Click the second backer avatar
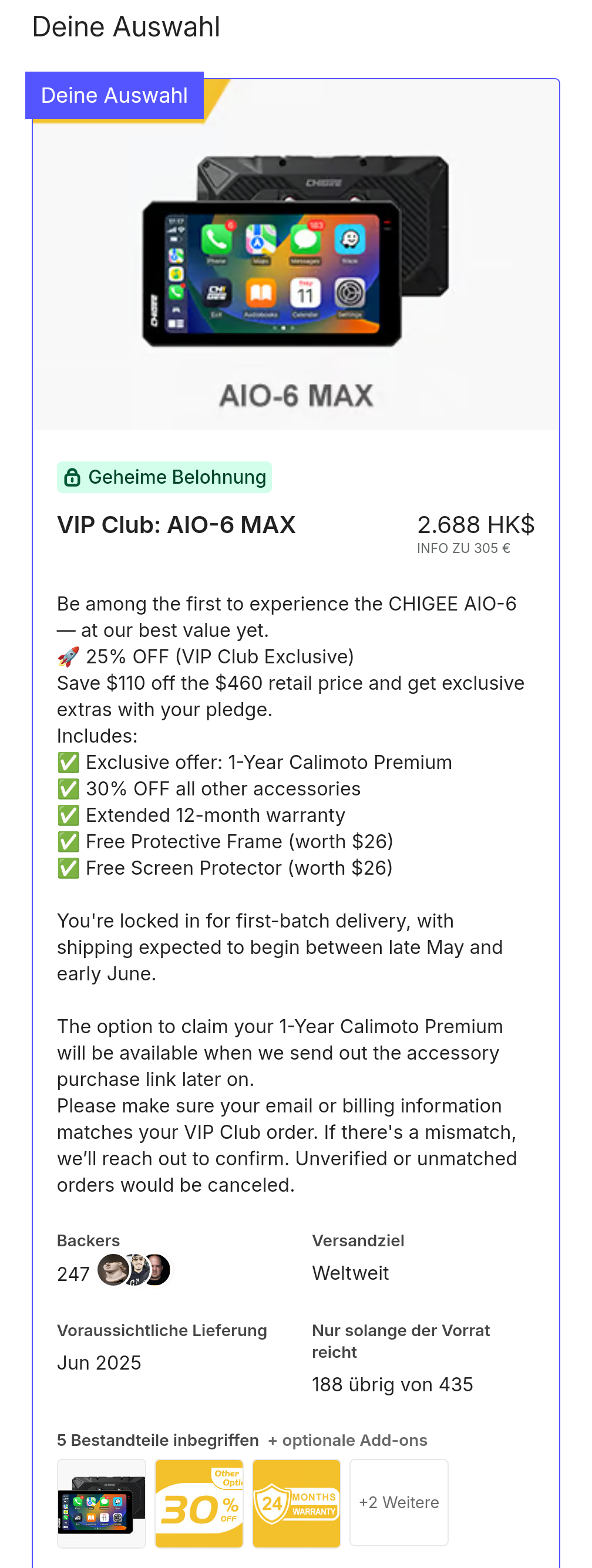This screenshot has width=592, height=1568. point(135,1270)
